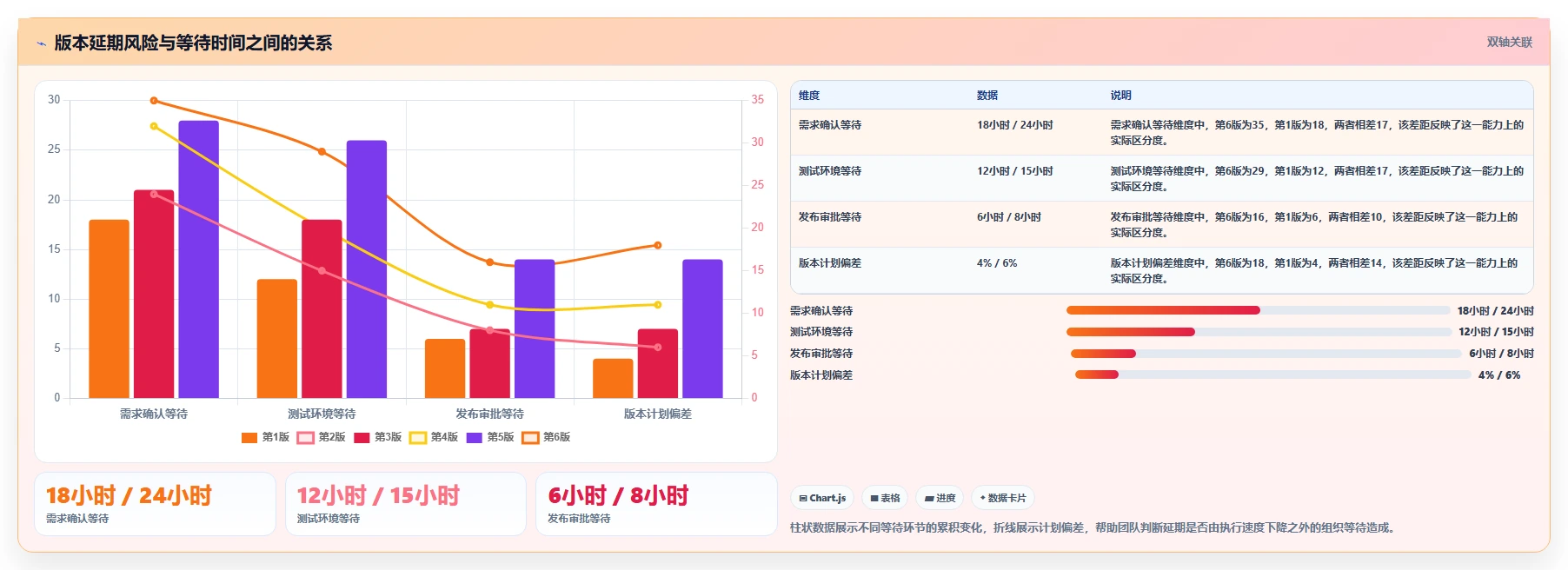Click the chart title 版本延期风险与等待时间之间的关系
The height and width of the screenshot is (570, 1568).
pyautogui.click(x=193, y=43)
